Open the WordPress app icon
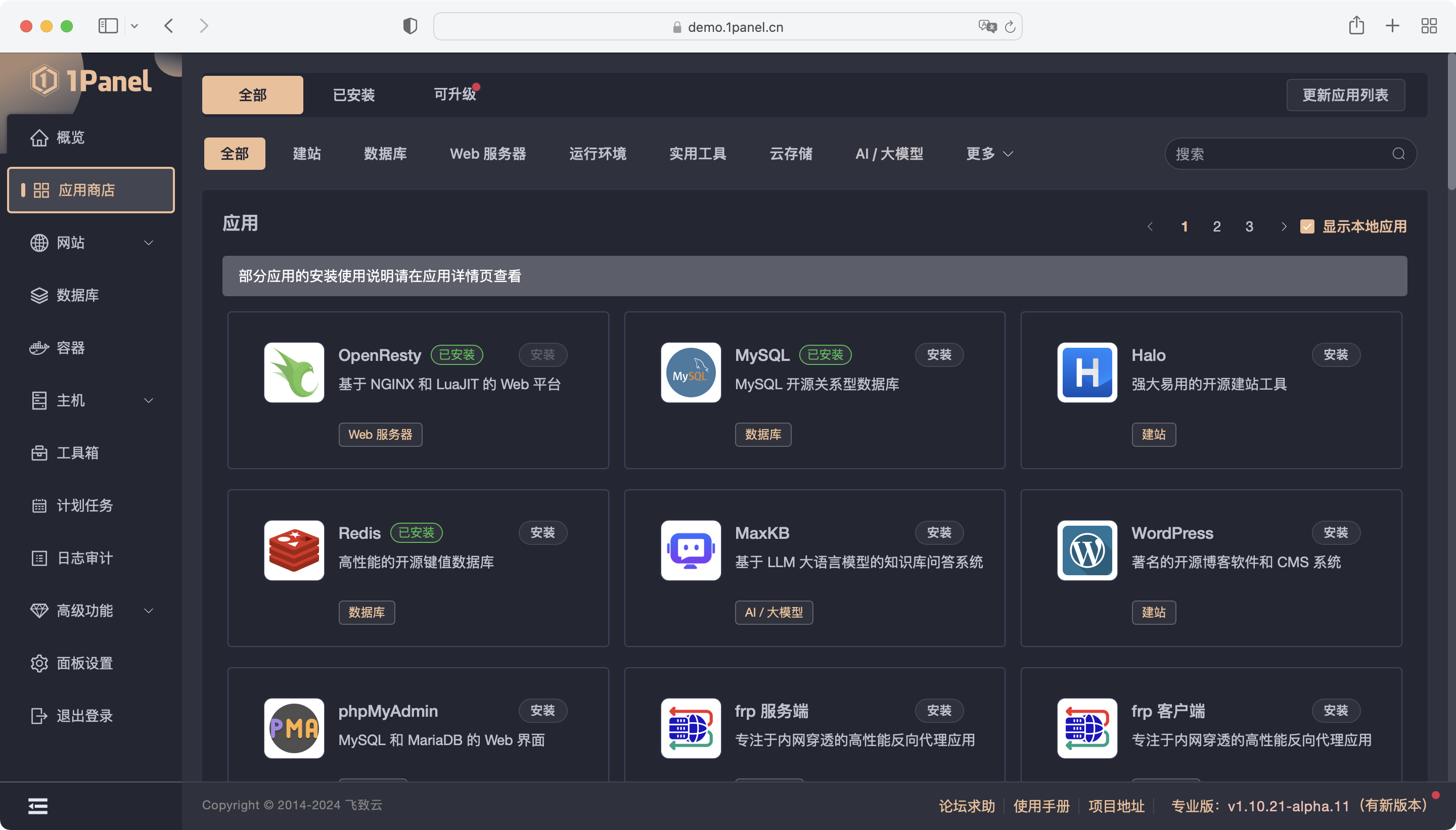Screen dimensions: 1456x830 tap(1086, 550)
